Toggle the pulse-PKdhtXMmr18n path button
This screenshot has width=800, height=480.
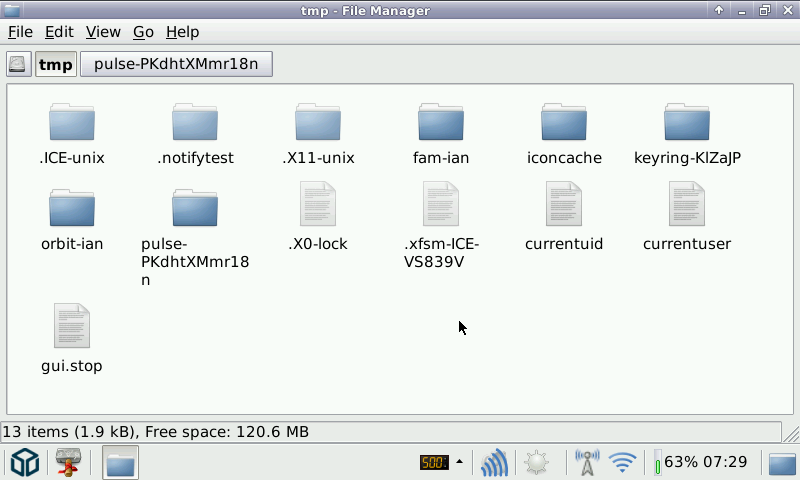[176, 65]
